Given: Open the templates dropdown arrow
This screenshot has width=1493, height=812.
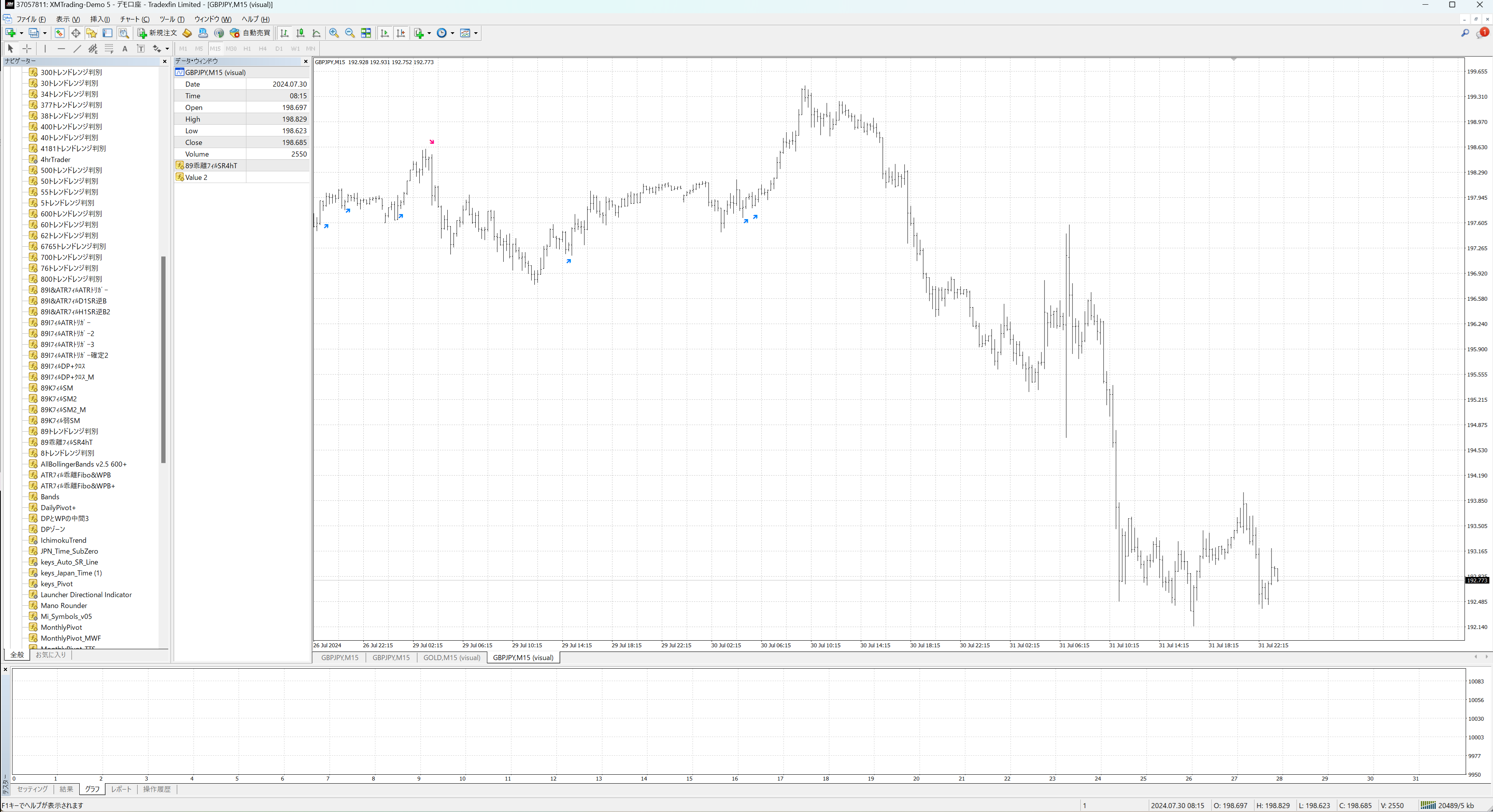Looking at the screenshot, I should click(476, 33).
